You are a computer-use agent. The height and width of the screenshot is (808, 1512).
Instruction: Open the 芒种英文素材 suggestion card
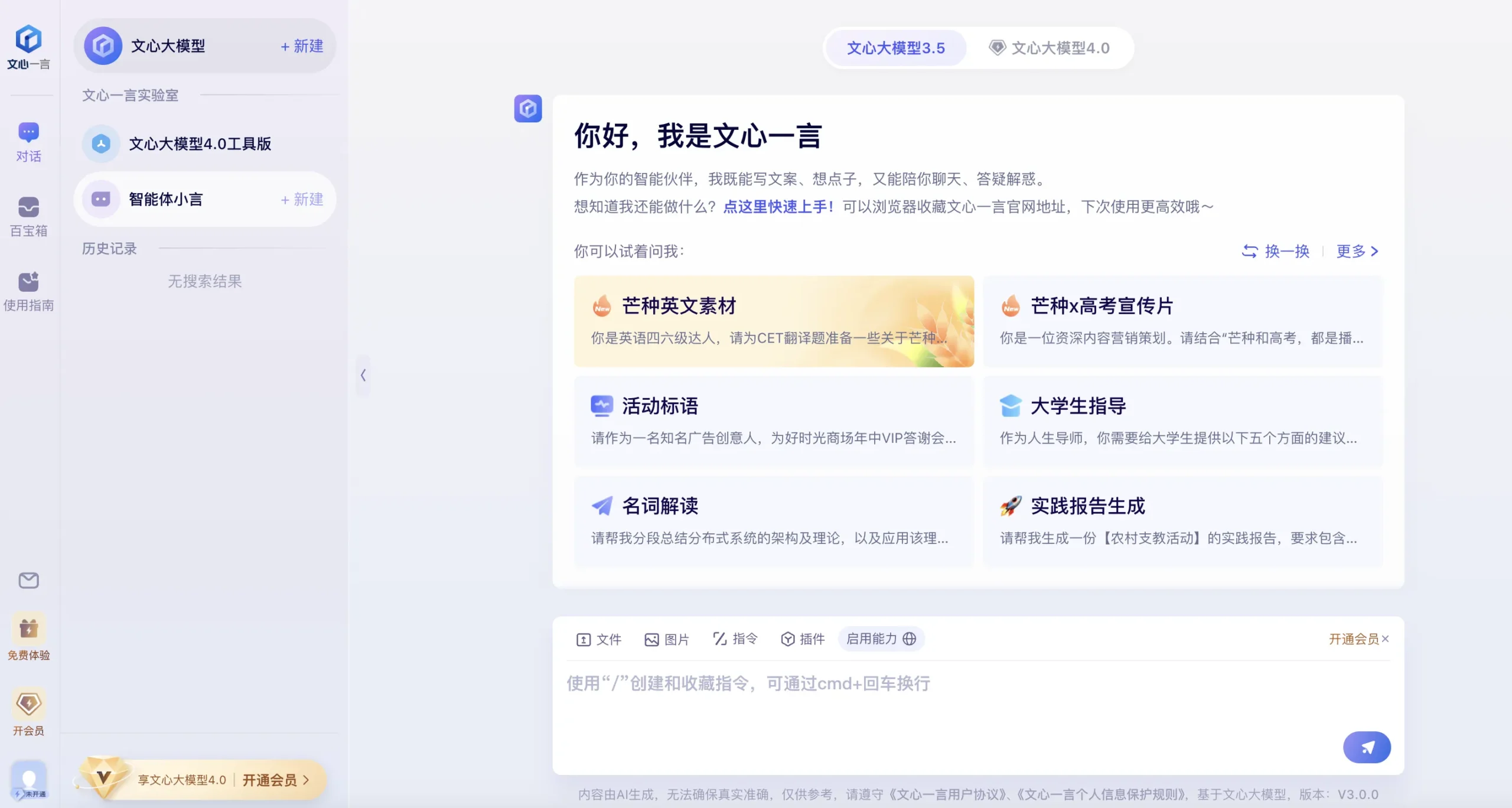[x=774, y=321]
